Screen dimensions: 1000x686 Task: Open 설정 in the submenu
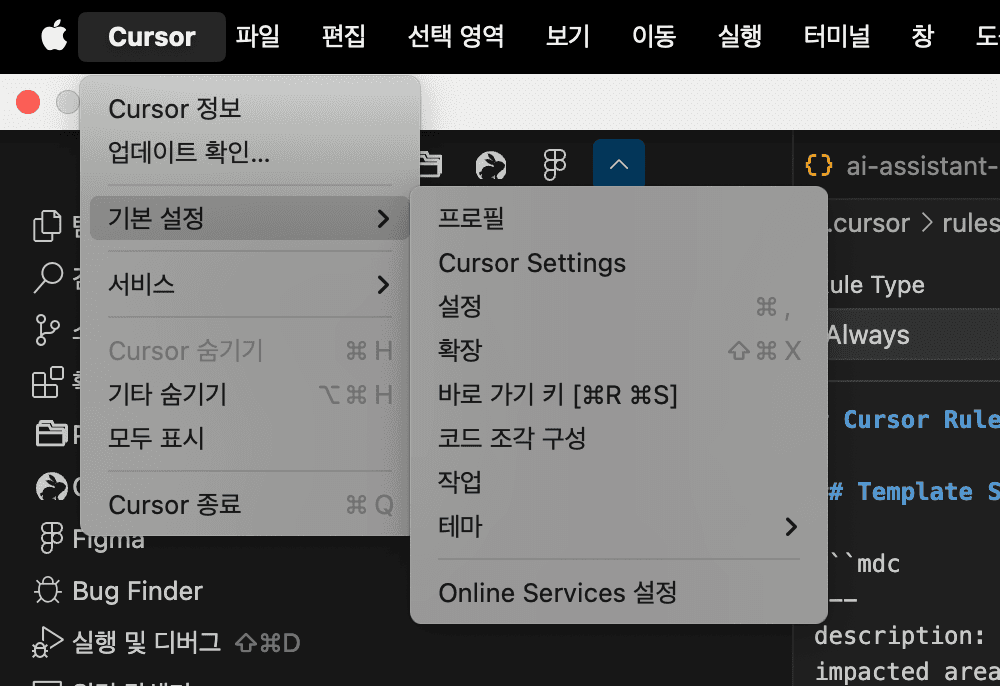pyautogui.click(x=619, y=307)
